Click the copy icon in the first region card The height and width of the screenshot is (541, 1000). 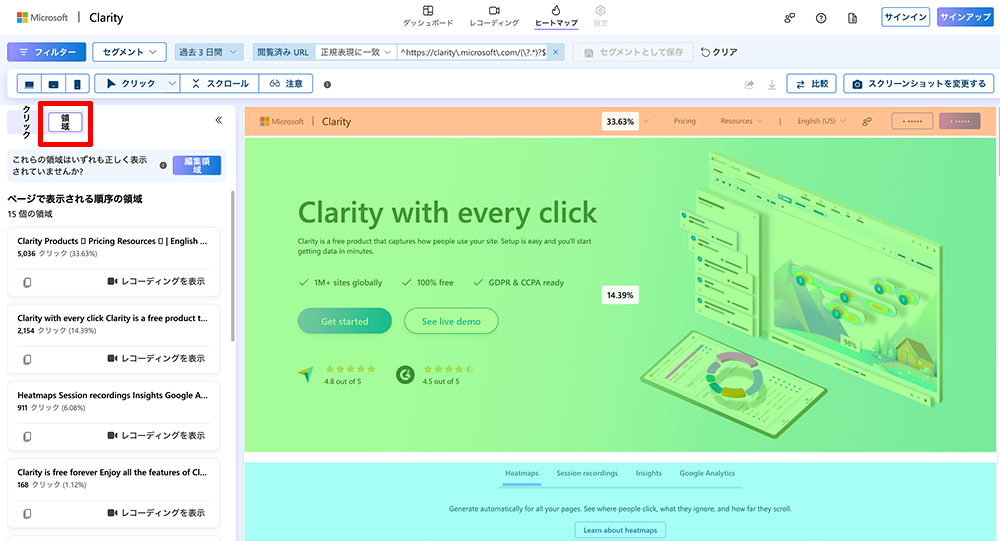(x=27, y=282)
